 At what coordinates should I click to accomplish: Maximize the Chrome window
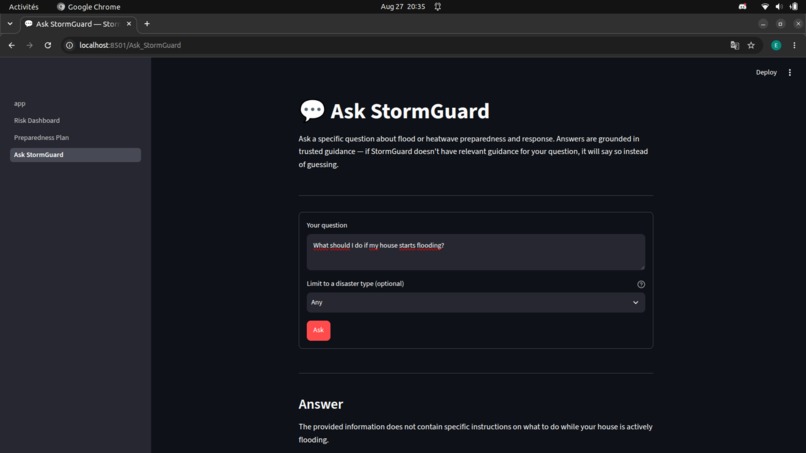pyautogui.click(x=780, y=24)
